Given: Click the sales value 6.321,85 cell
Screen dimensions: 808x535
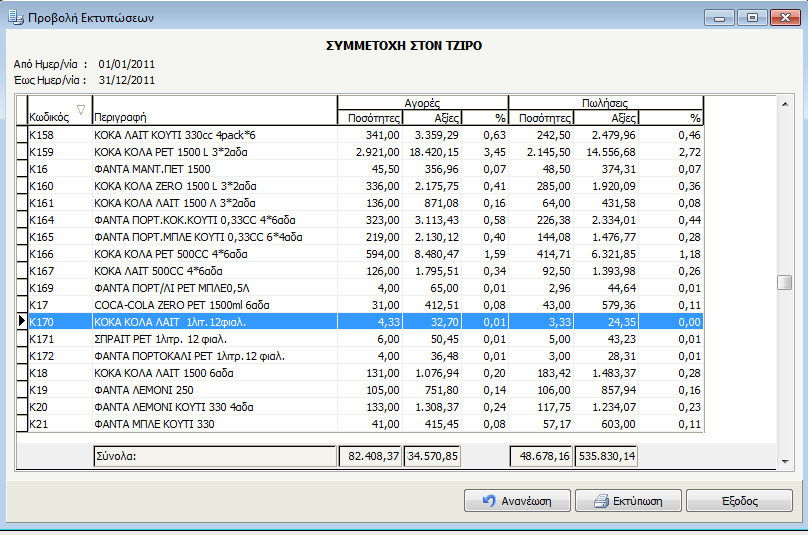Looking at the screenshot, I should point(606,254).
